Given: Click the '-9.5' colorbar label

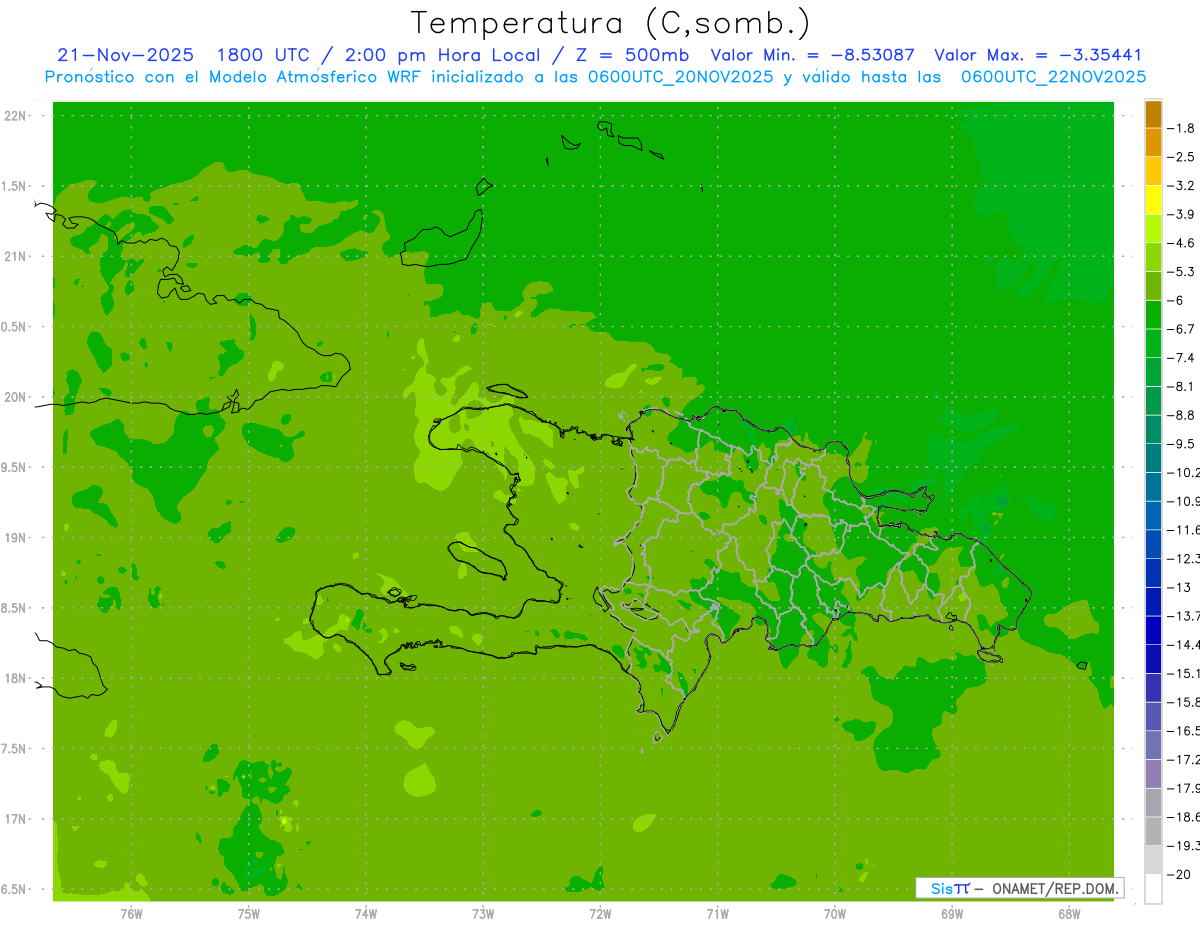Looking at the screenshot, I should [x=1182, y=444].
